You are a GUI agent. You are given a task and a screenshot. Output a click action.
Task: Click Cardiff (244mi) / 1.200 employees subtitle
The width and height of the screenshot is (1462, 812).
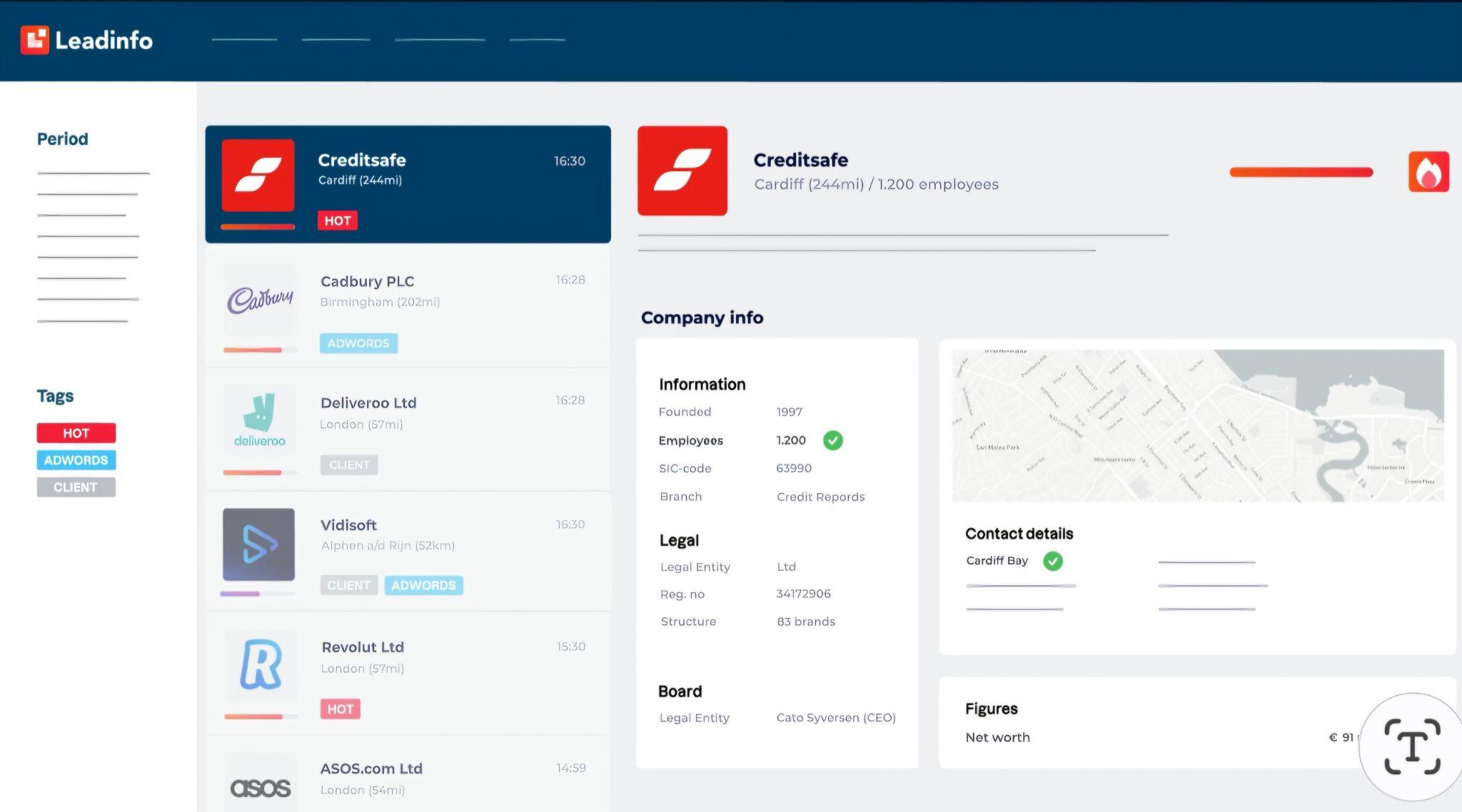click(877, 184)
